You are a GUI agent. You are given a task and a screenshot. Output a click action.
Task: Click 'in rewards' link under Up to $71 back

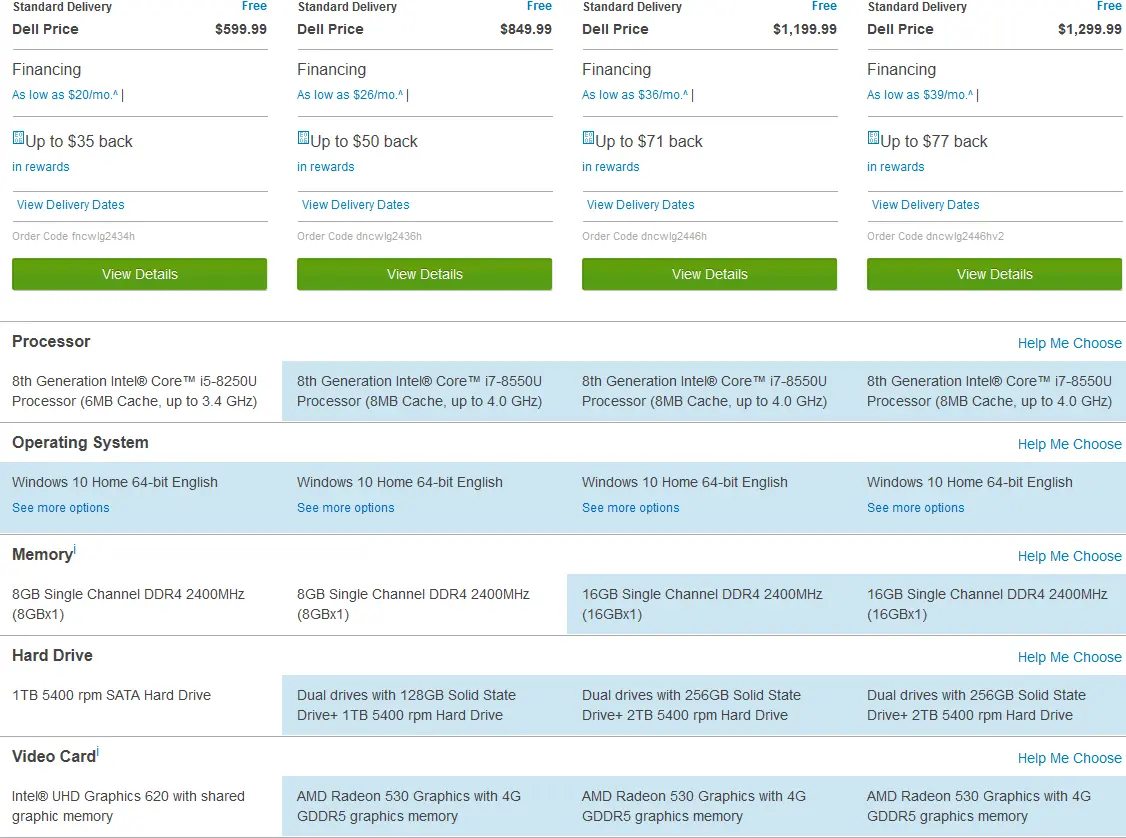point(611,167)
